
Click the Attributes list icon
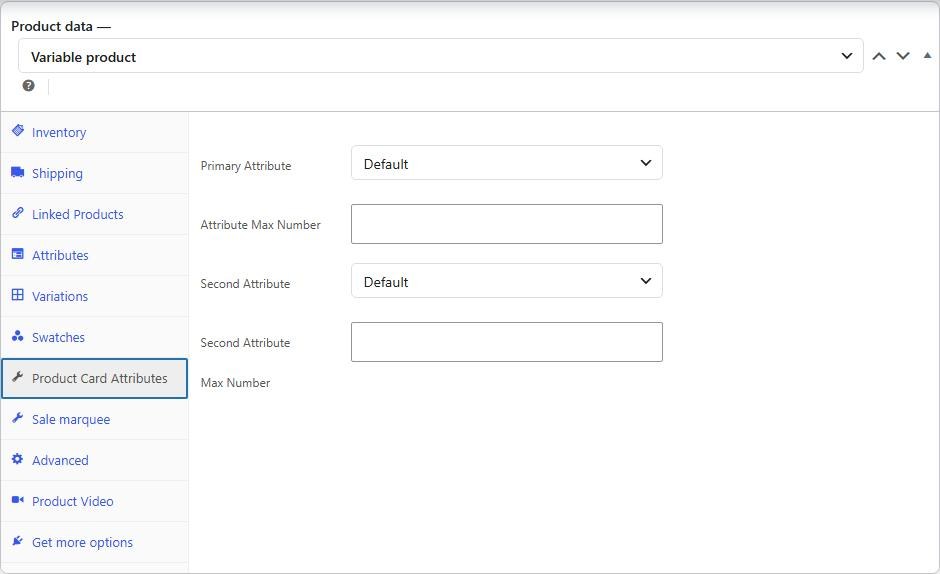(x=18, y=254)
